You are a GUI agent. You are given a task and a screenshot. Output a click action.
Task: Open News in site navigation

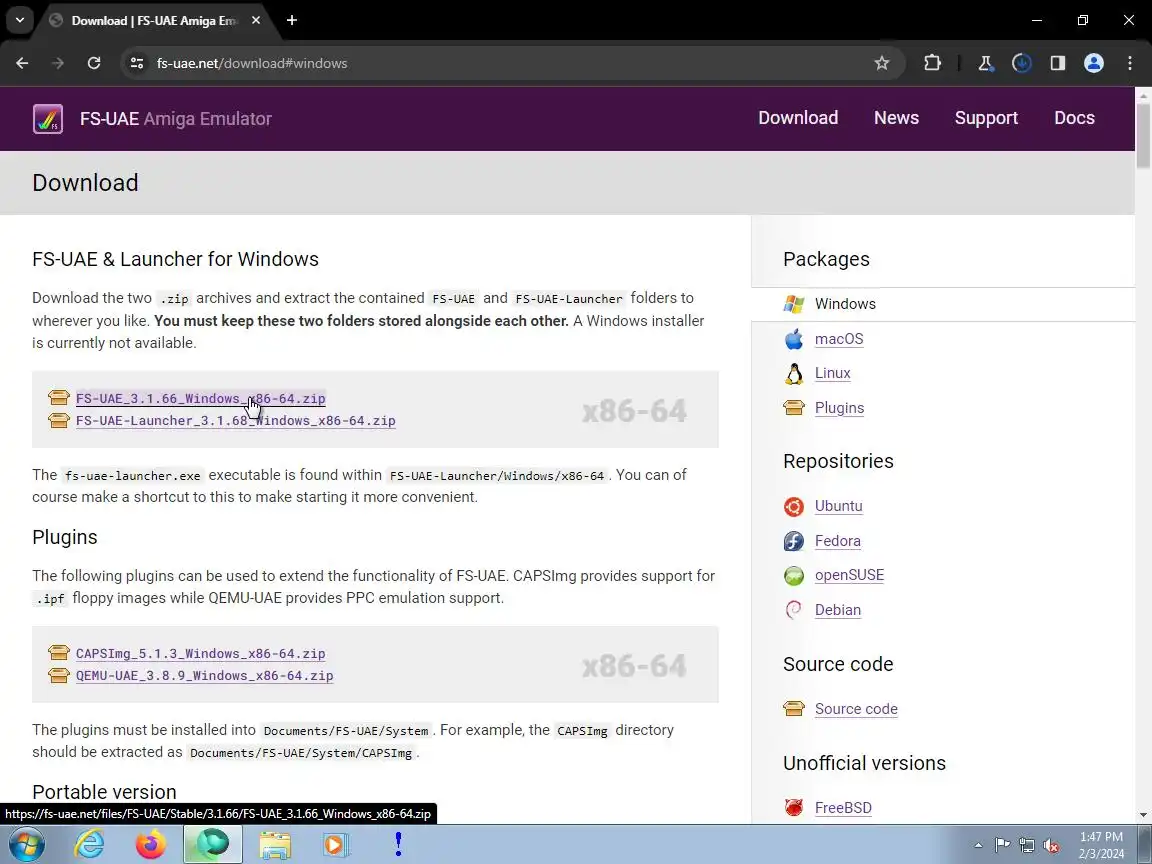click(x=896, y=118)
